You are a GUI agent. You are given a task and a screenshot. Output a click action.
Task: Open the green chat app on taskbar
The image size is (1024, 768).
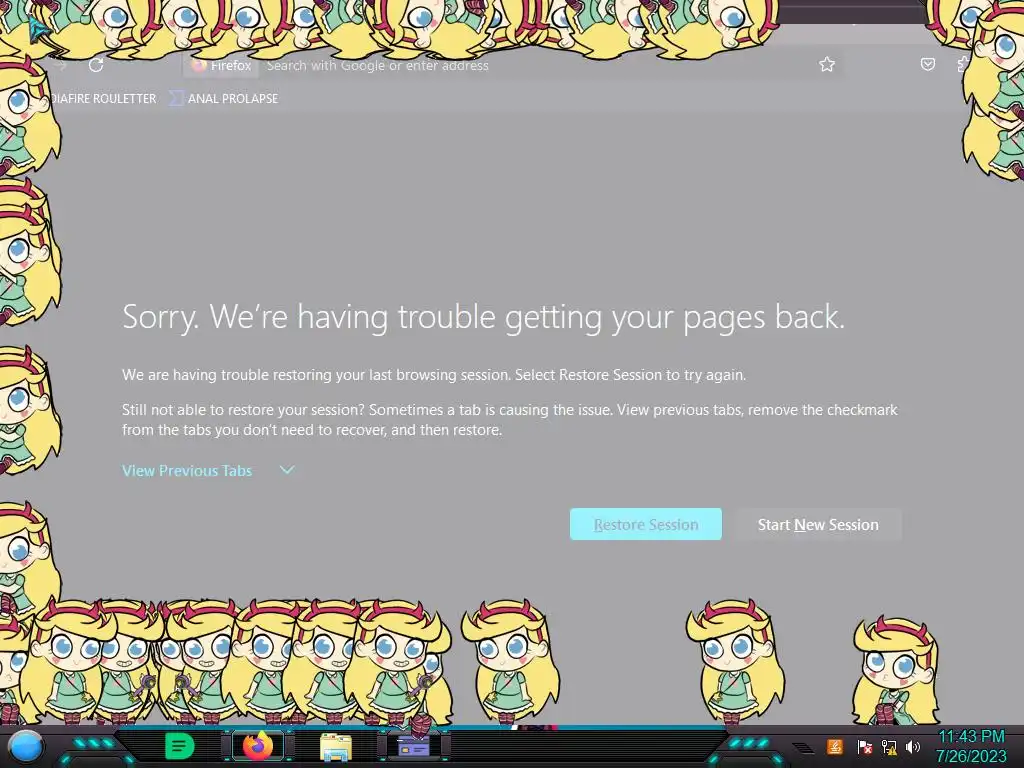click(x=180, y=746)
